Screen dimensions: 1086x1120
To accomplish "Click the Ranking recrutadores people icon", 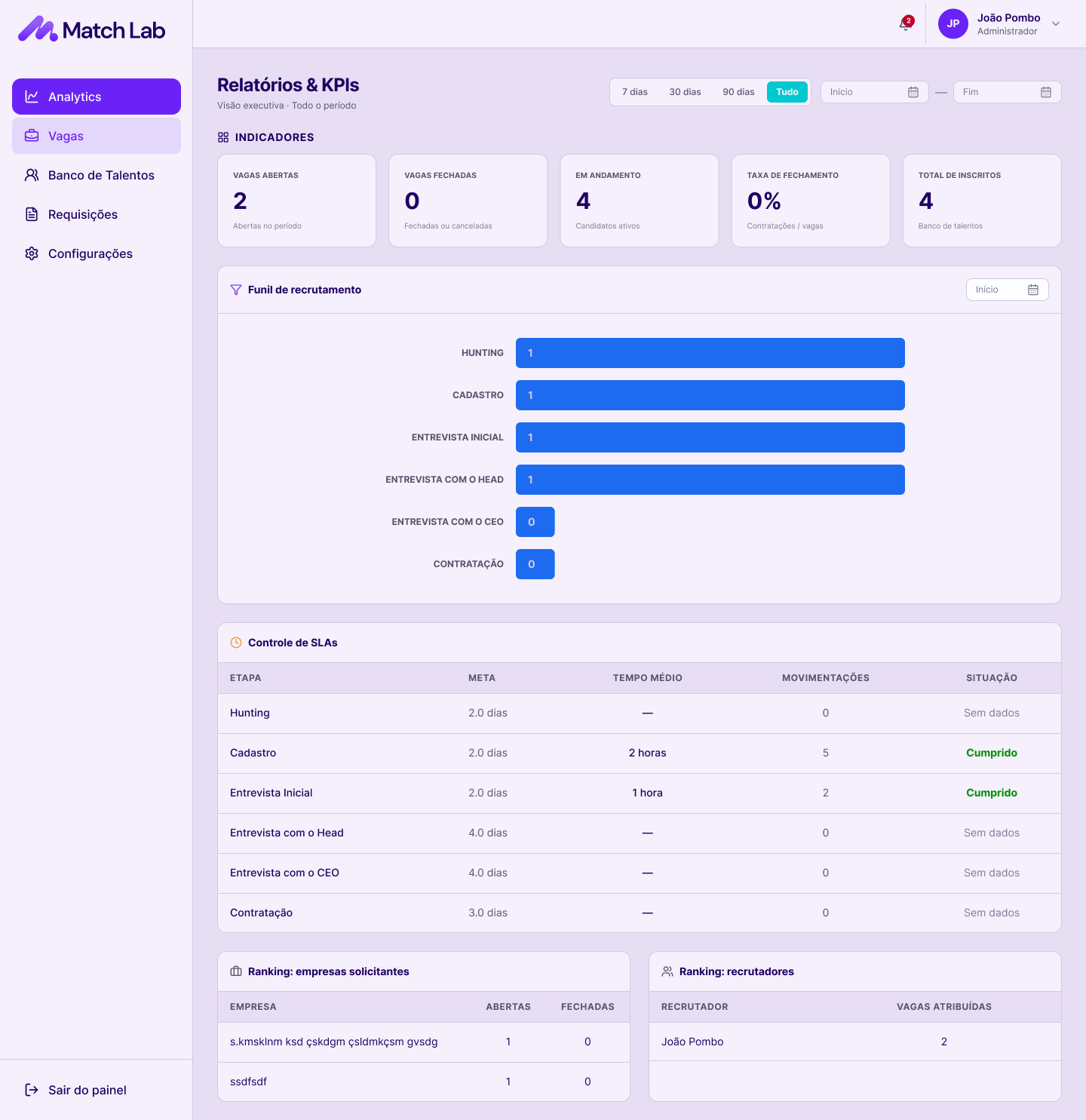I will pos(667,971).
